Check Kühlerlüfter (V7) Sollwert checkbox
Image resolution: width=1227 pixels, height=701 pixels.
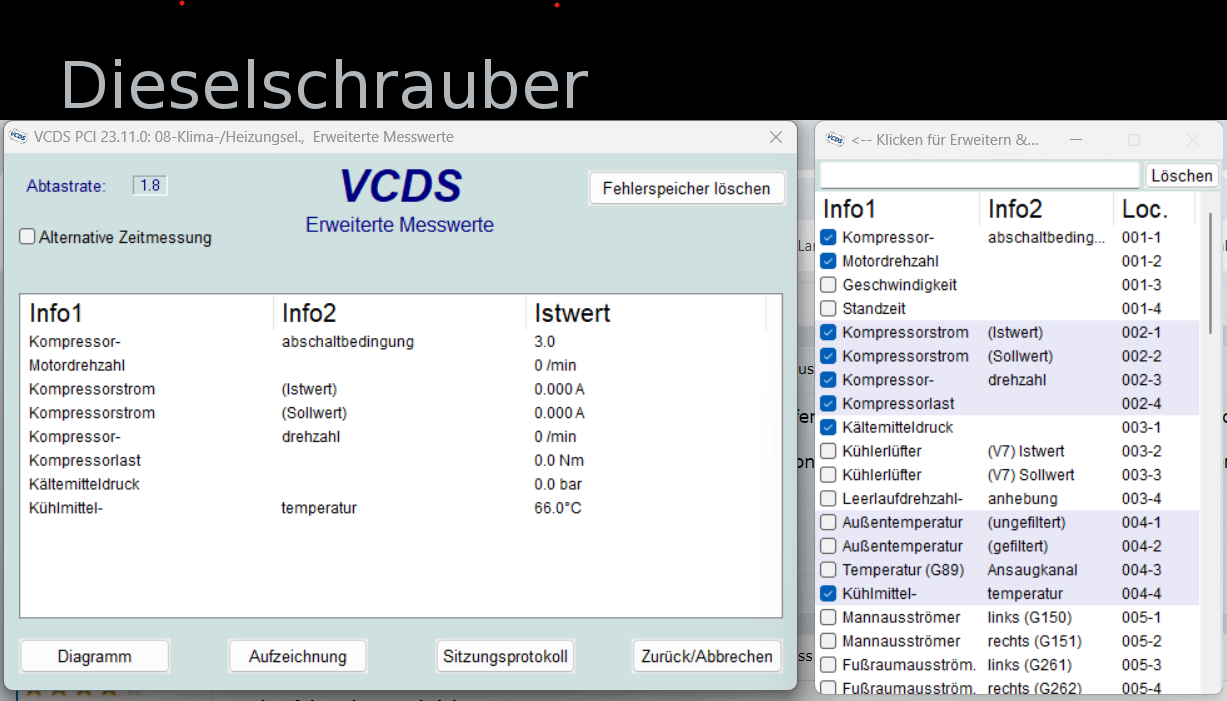click(x=828, y=475)
